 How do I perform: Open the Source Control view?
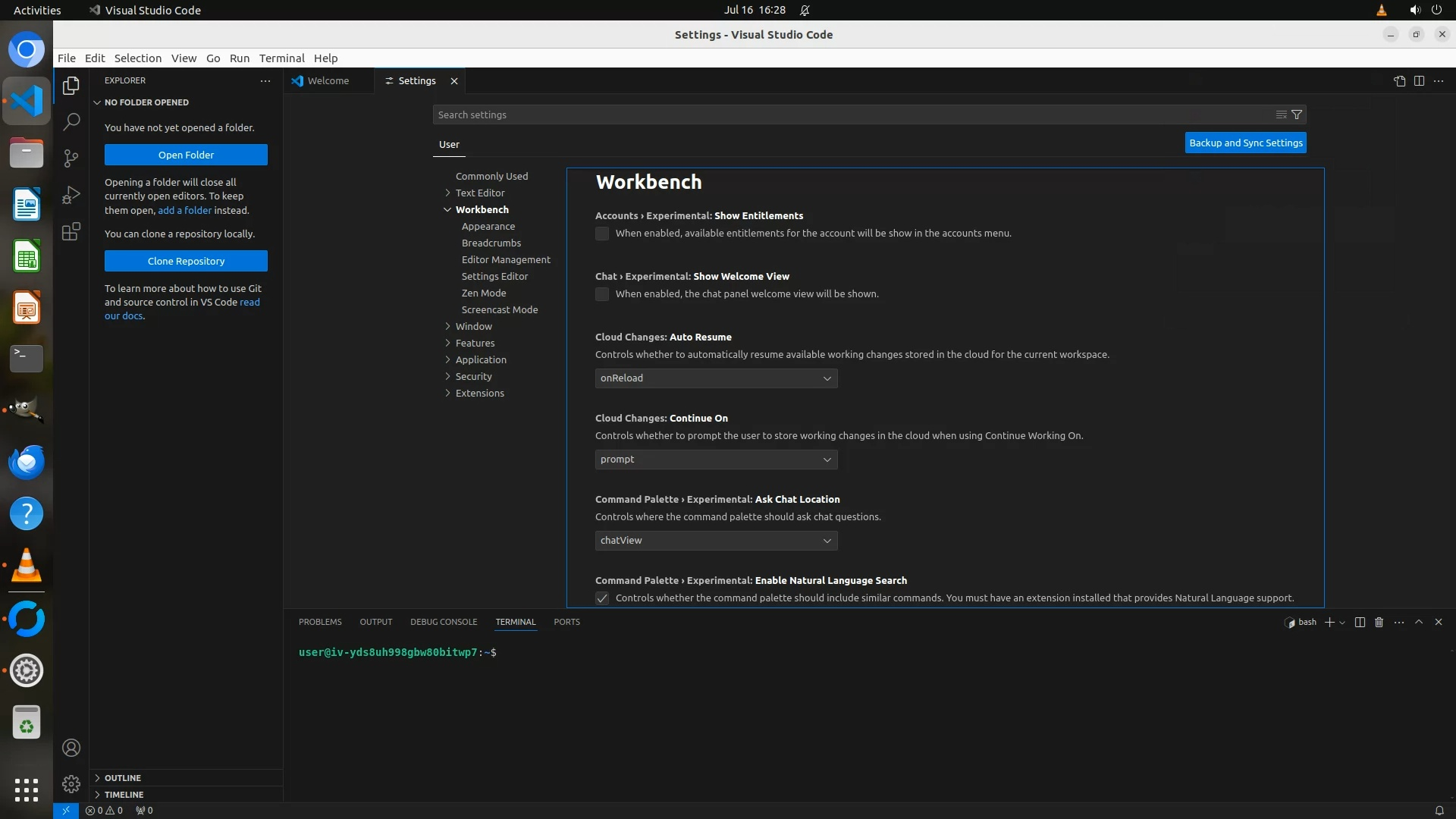point(71,158)
